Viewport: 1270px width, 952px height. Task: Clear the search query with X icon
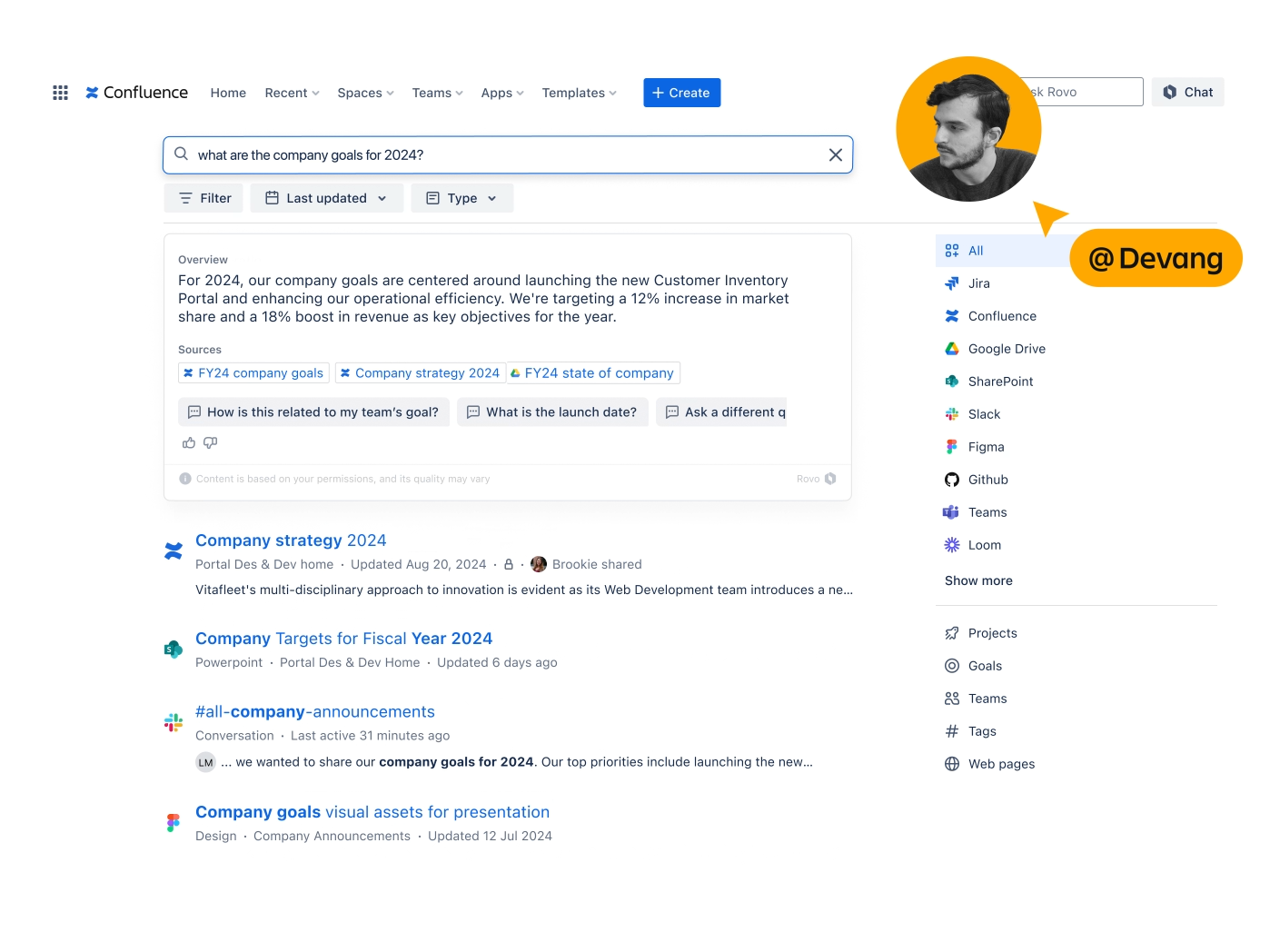pos(836,155)
